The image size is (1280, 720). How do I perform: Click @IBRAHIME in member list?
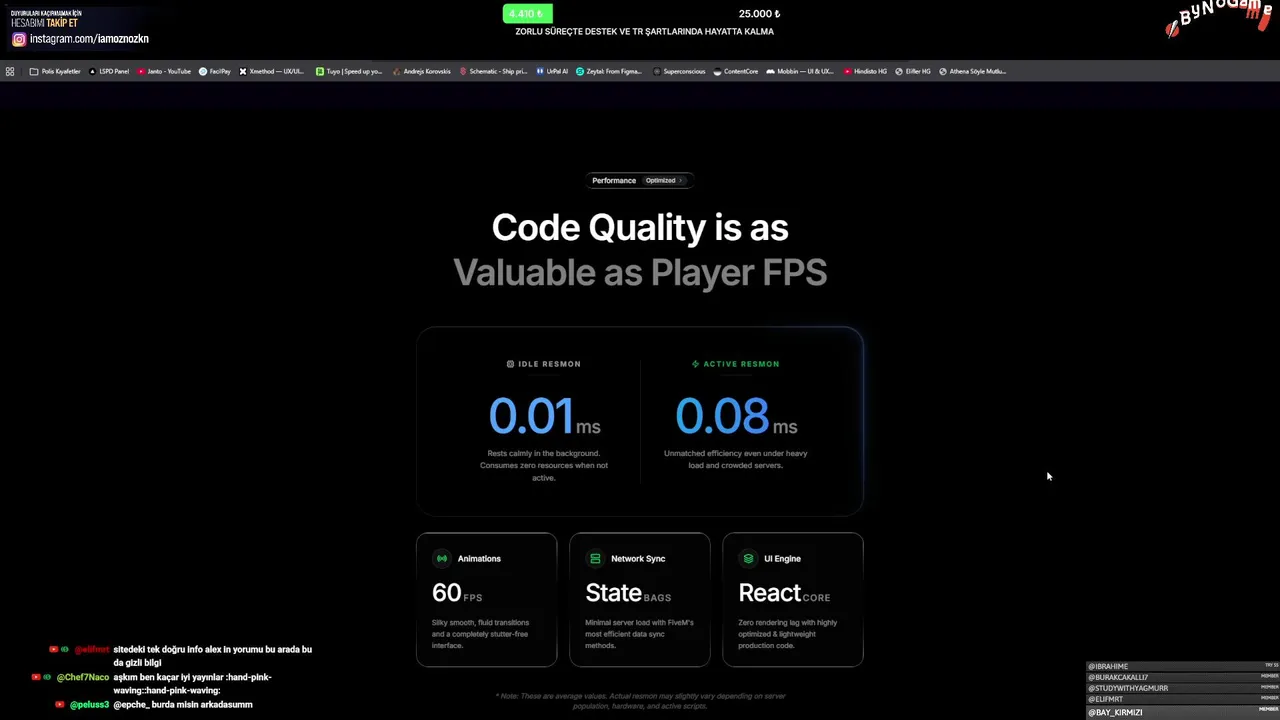tap(1108, 666)
